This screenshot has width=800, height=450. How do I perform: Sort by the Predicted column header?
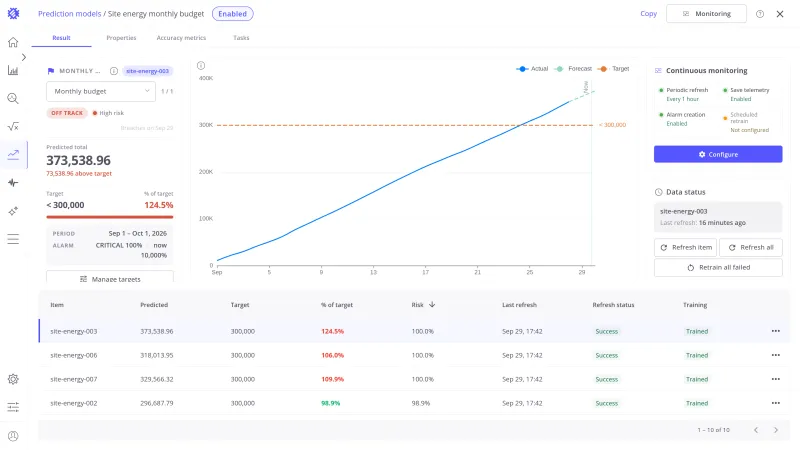[x=154, y=305]
